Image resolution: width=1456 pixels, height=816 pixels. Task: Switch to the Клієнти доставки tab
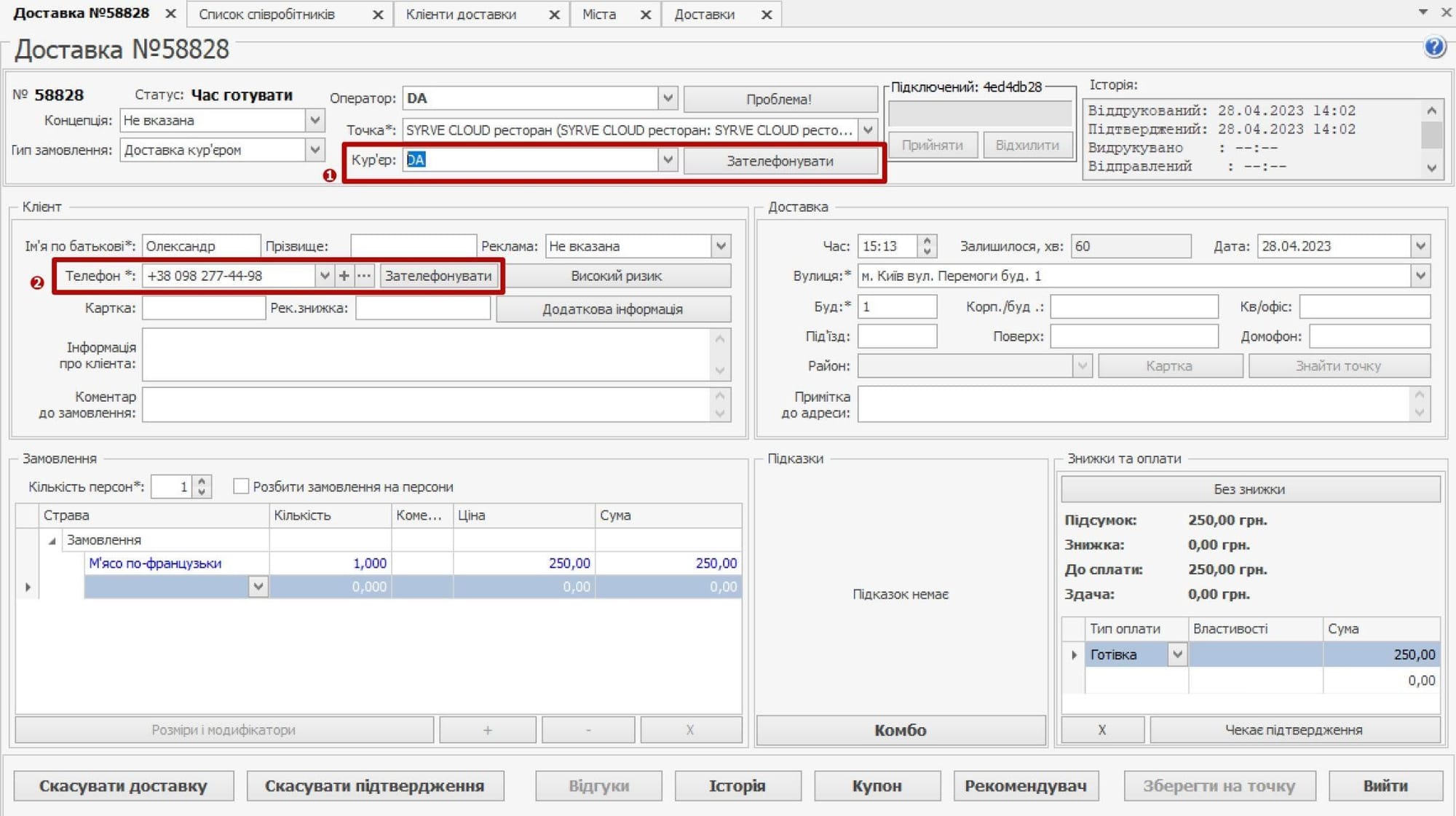click(461, 15)
